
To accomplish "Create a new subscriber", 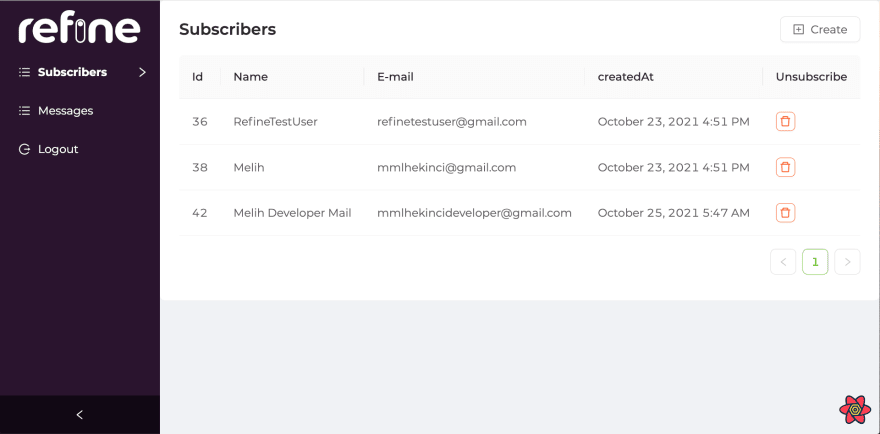I will coord(820,30).
